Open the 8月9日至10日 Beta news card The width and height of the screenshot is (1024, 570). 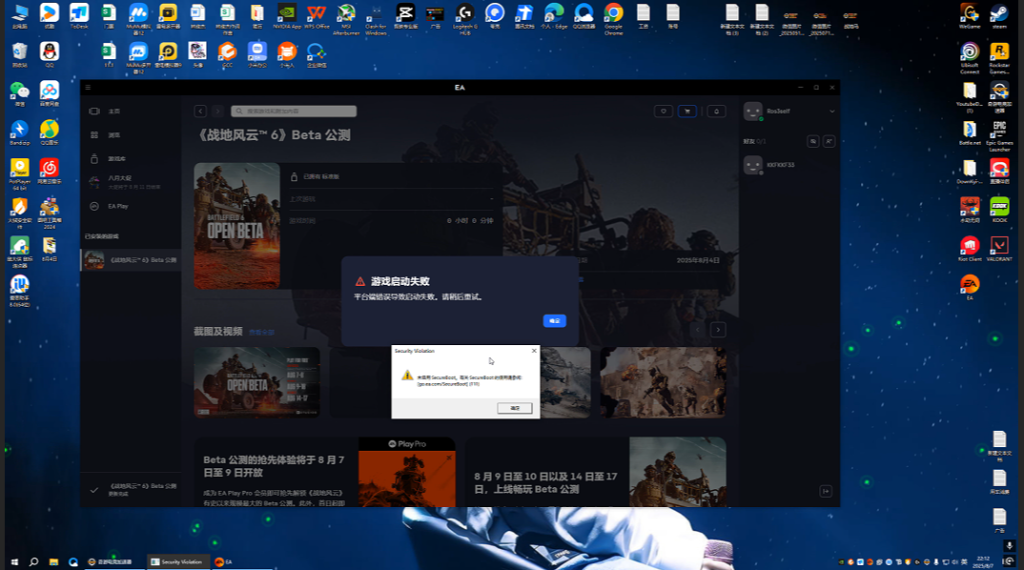(596, 472)
